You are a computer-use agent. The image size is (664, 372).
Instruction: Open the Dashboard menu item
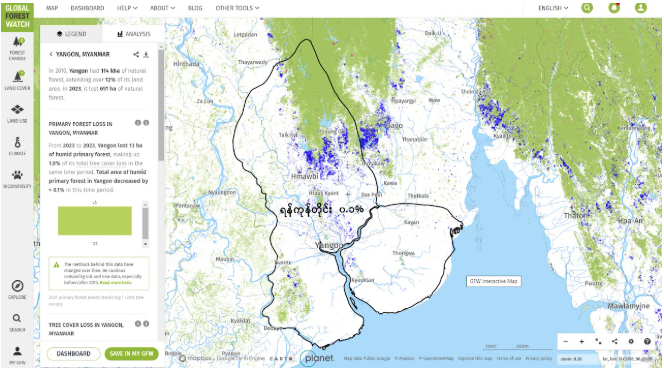click(x=87, y=8)
